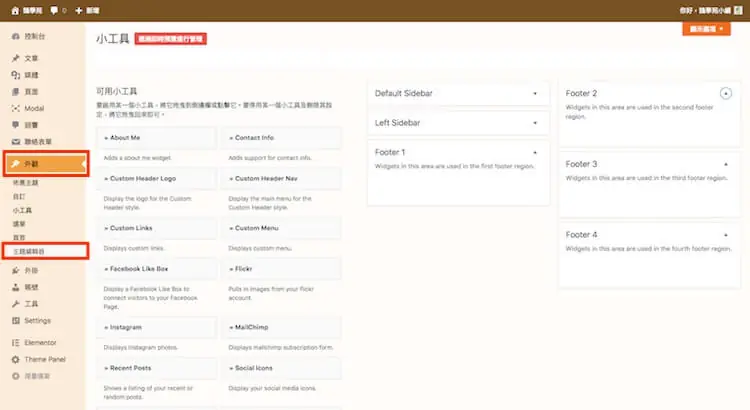Expand the Facebook Like Box widget
This screenshot has height=410, width=750.
click(x=156, y=269)
